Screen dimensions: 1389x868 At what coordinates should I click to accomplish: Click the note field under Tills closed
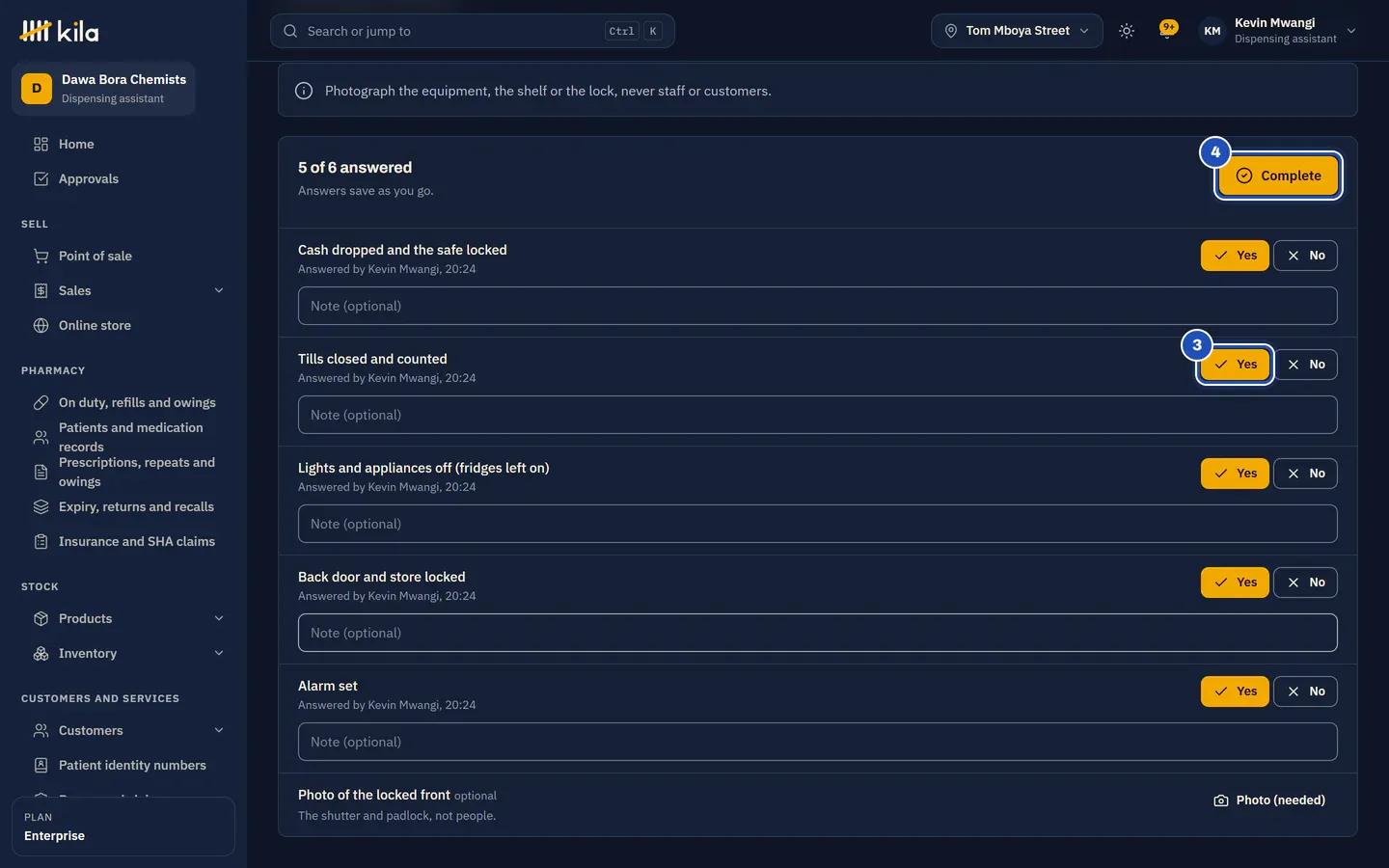click(x=818, y=415)
